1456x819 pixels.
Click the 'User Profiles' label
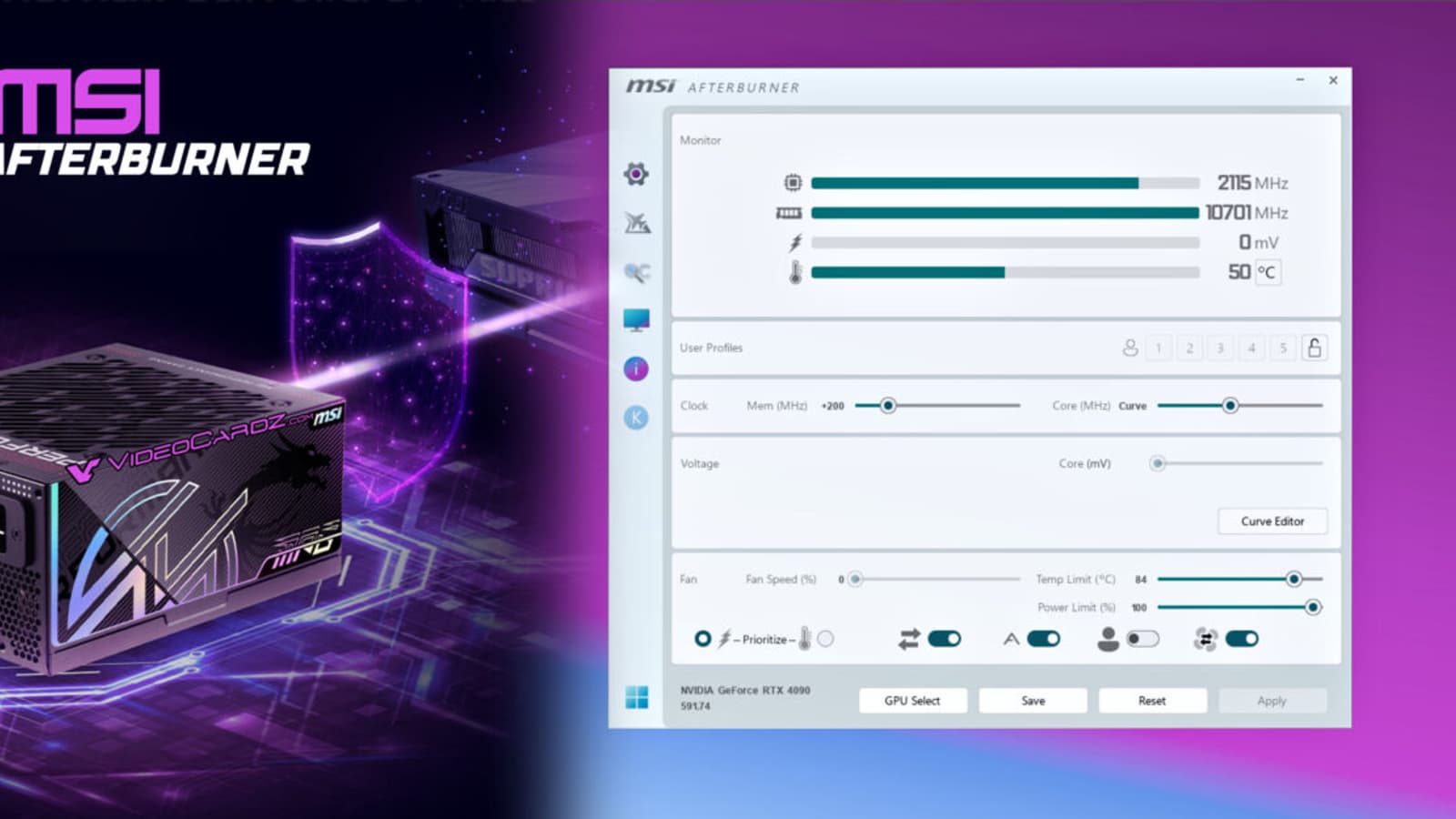(711, 348)
